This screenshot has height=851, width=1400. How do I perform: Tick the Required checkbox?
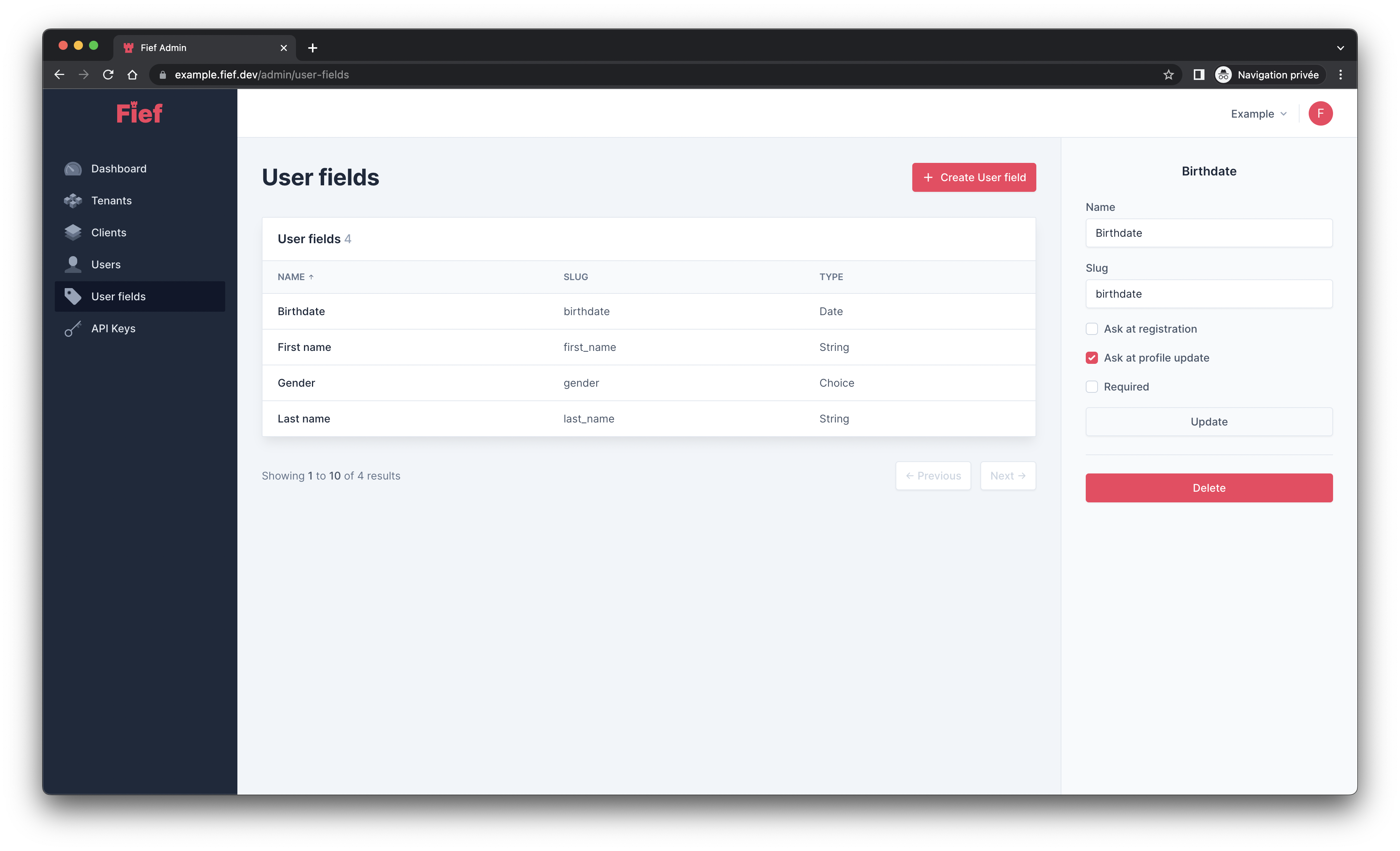pos(1091,387)
